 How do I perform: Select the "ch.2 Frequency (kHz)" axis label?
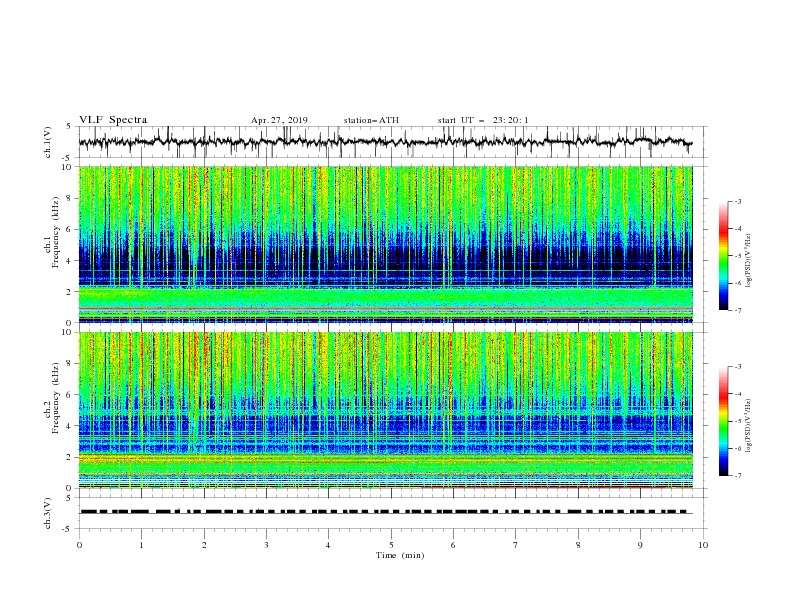click(52, 397)
